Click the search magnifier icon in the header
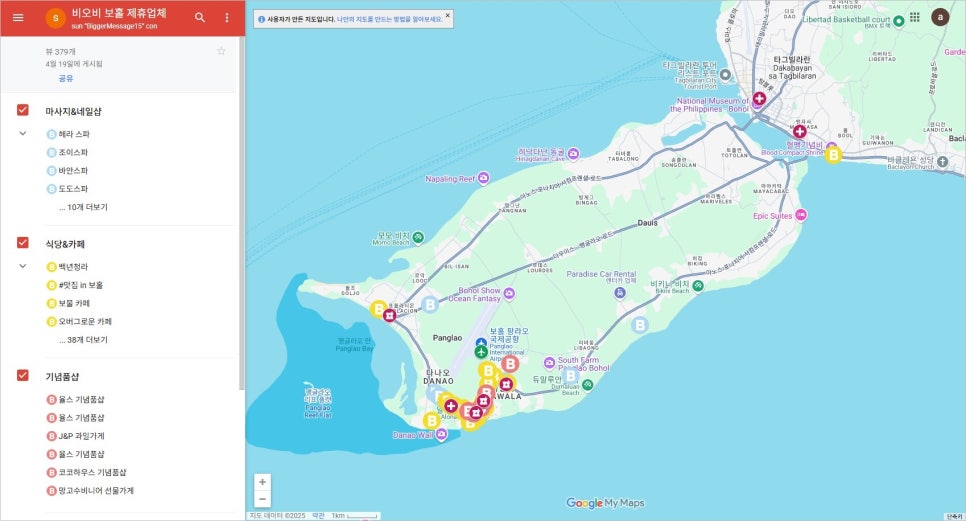This screenshot has height=521, width=966. click(x=200, y=18)
